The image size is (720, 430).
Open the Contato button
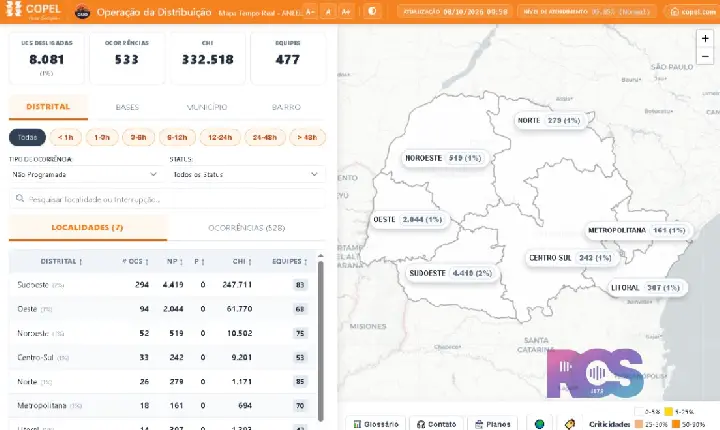pyautogui.click(x=436, y=424)
